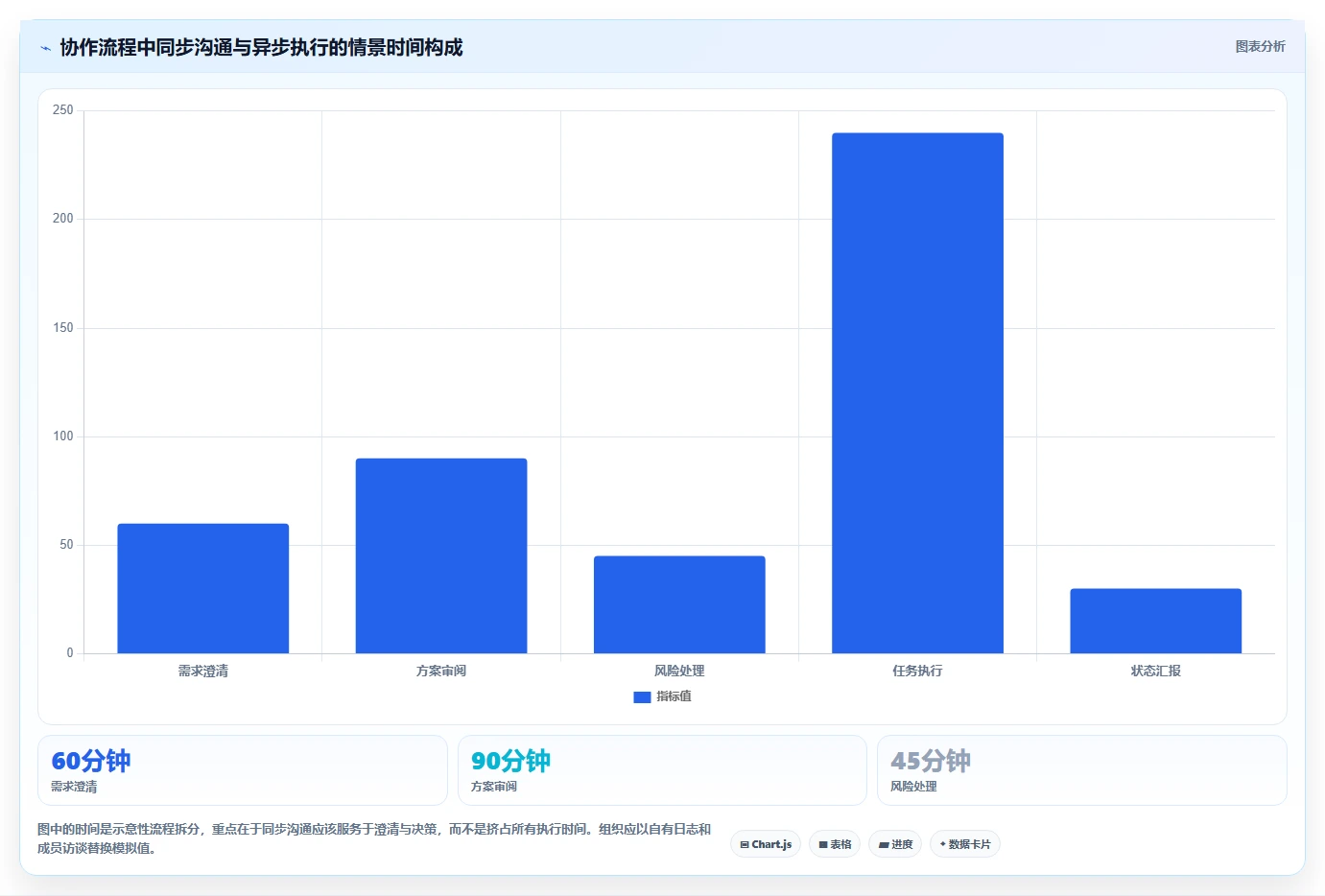Click x-axis label 任务执行

(x=917, y=671)
